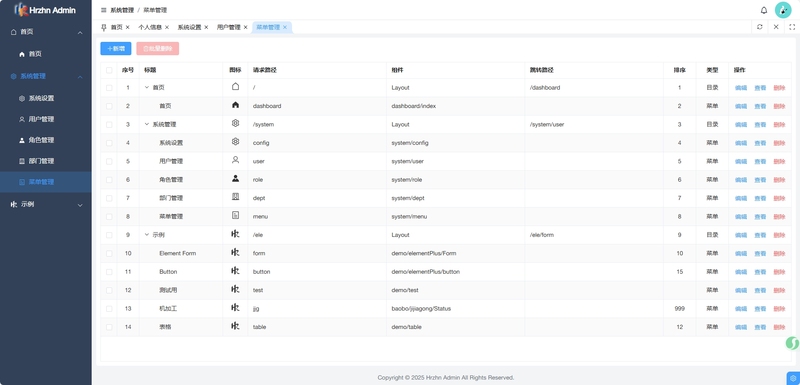Click the icon in Button row
800x385 pixels.
tap(235, 271)
